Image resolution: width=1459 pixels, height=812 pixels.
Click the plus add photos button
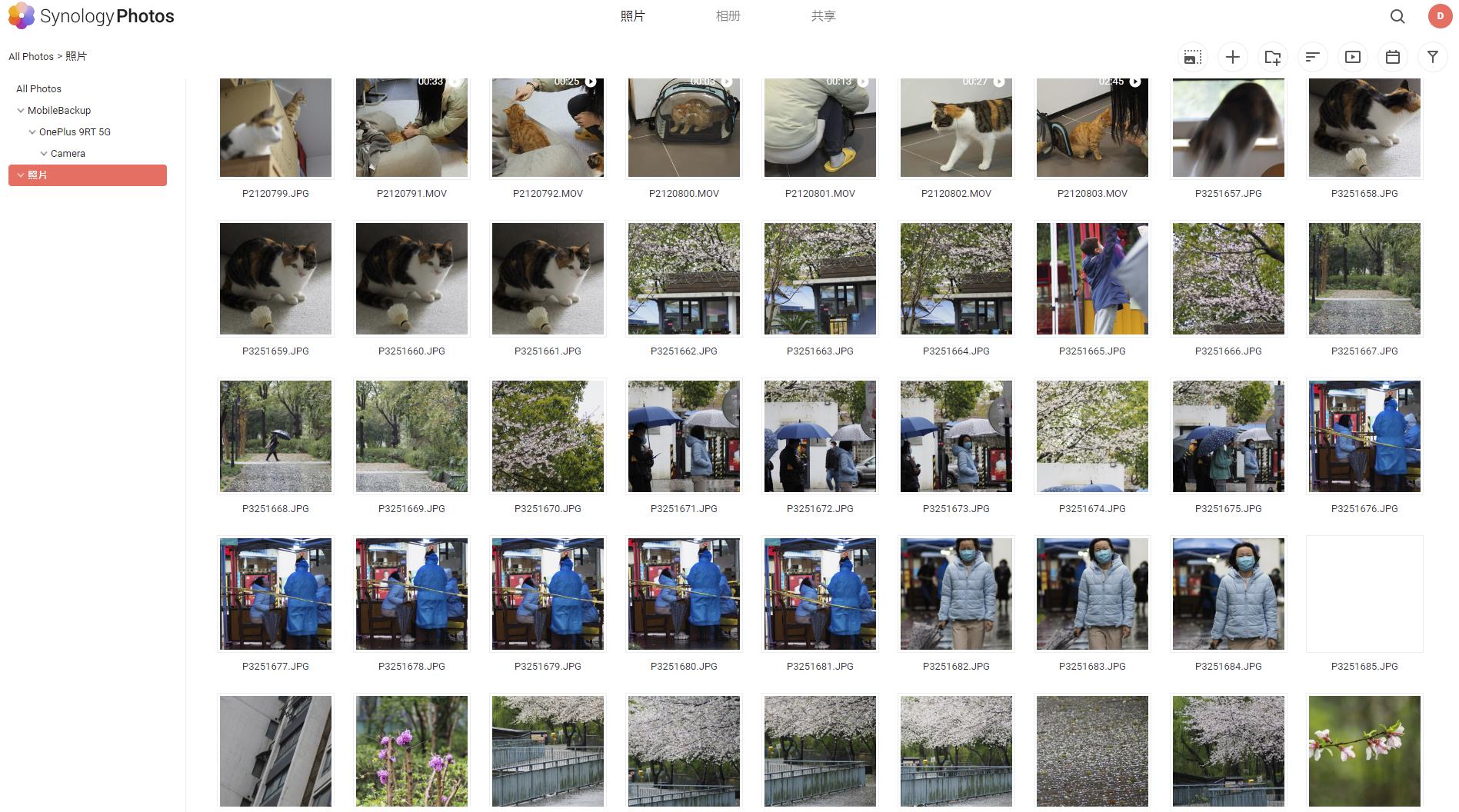(x=1232, y=57)
